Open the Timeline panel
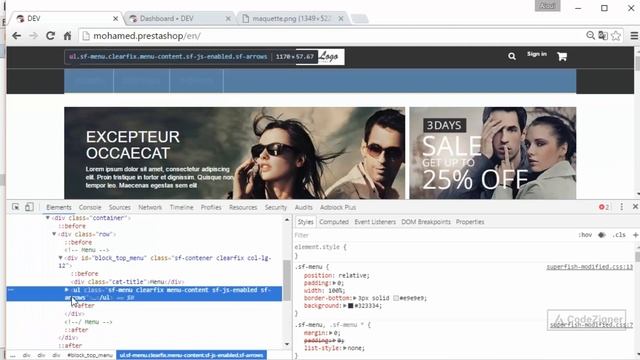Screen dimensions: 640x360 pos(182,207)
